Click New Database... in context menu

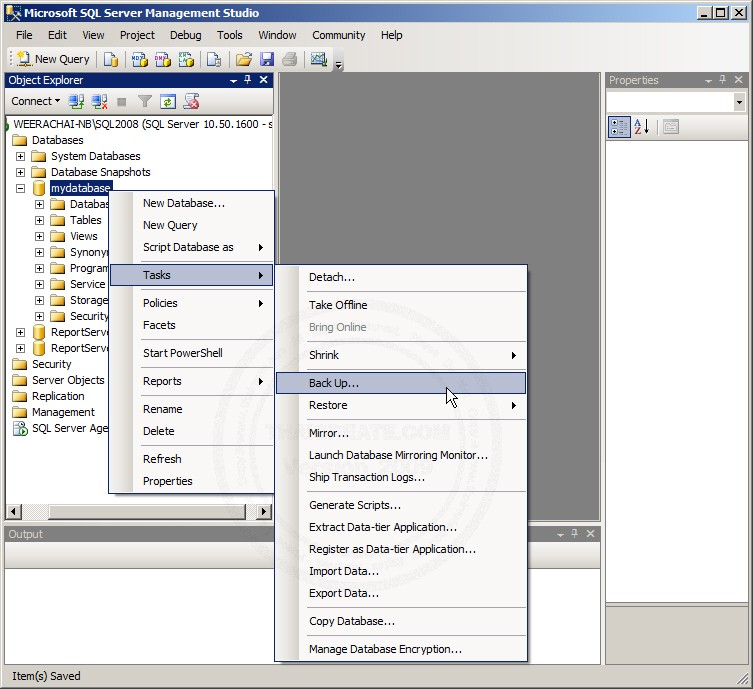[x=191, y=203]
